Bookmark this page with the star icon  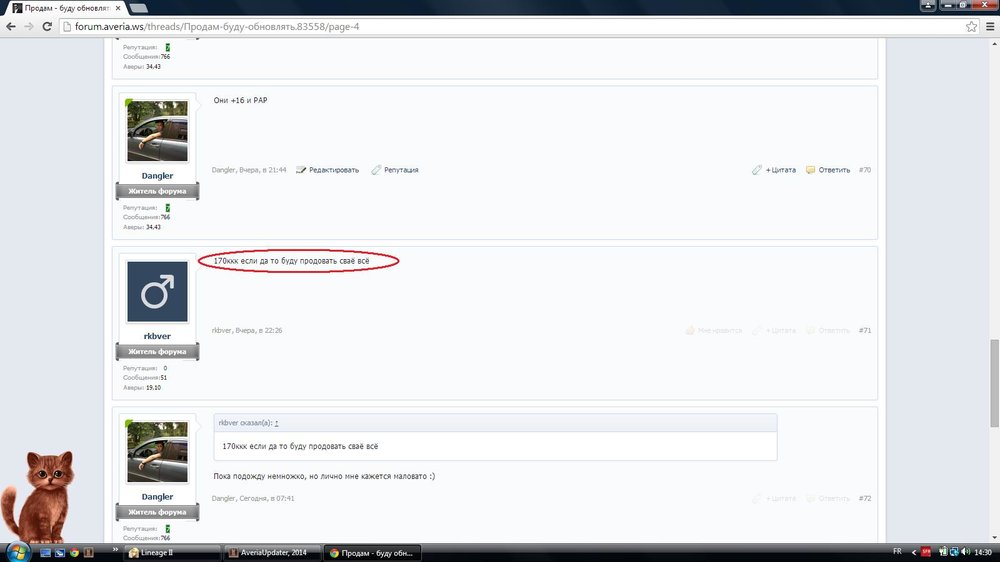971,26
